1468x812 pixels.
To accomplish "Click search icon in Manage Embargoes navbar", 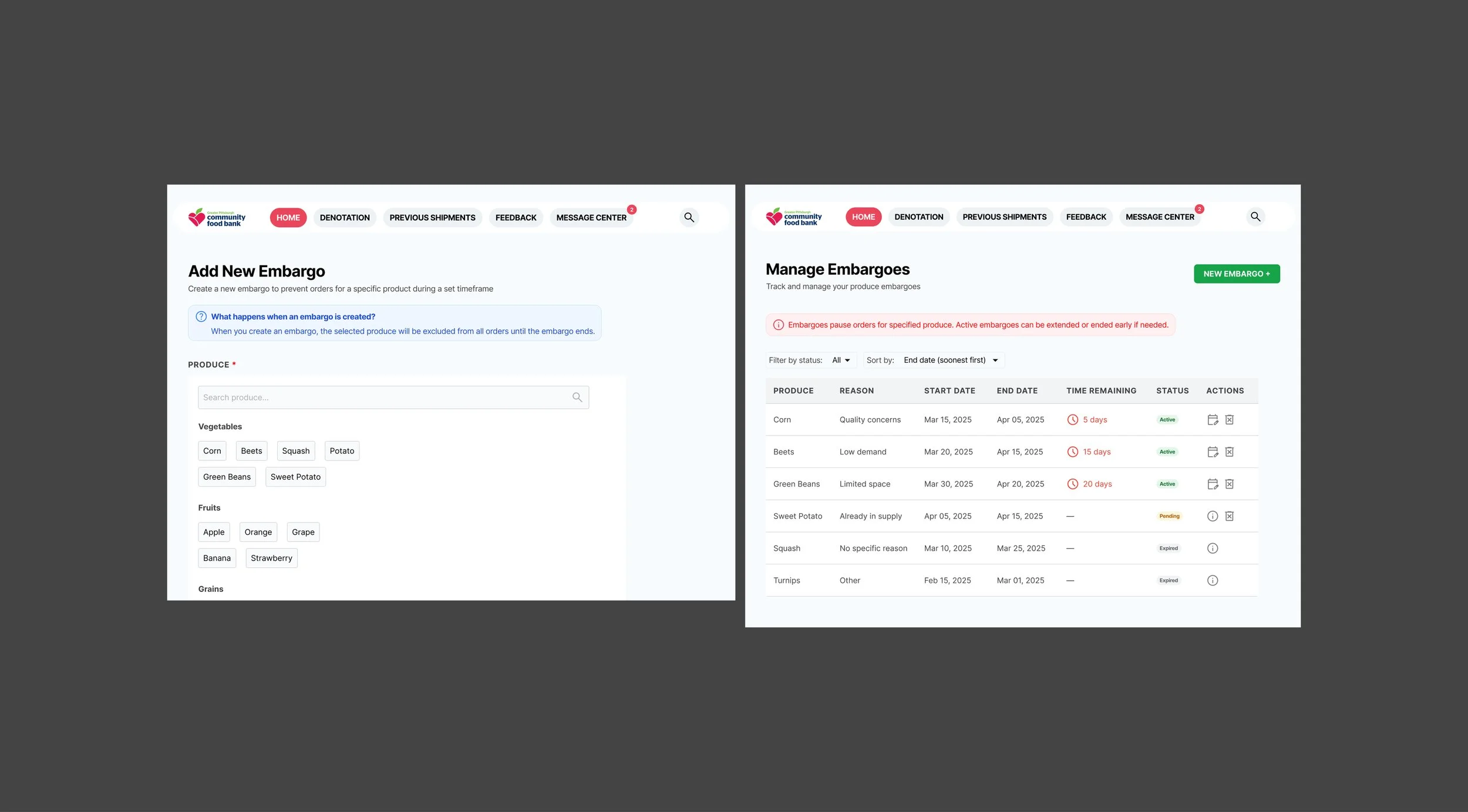I will click(x=1255, y=217).
